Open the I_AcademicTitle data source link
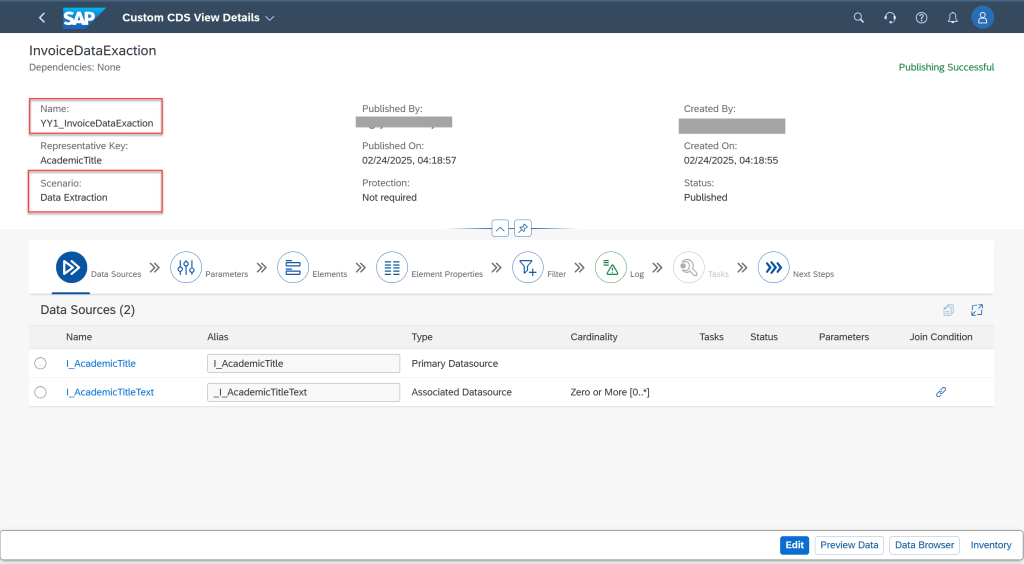The height and width of the screenshot is (564, 1024). [100, 364]
